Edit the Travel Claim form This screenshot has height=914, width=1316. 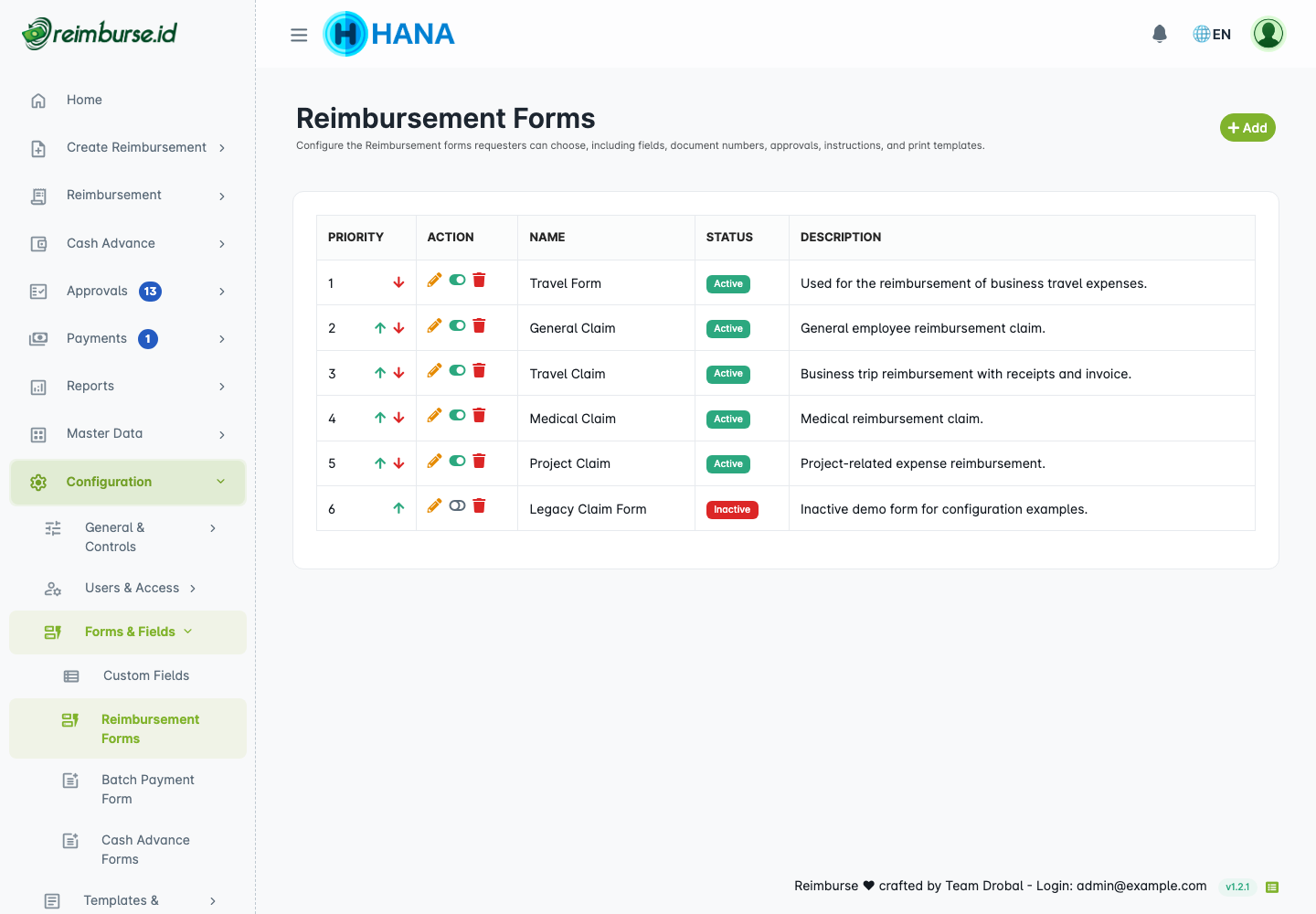pyautogui.click(x=434, y=370)
